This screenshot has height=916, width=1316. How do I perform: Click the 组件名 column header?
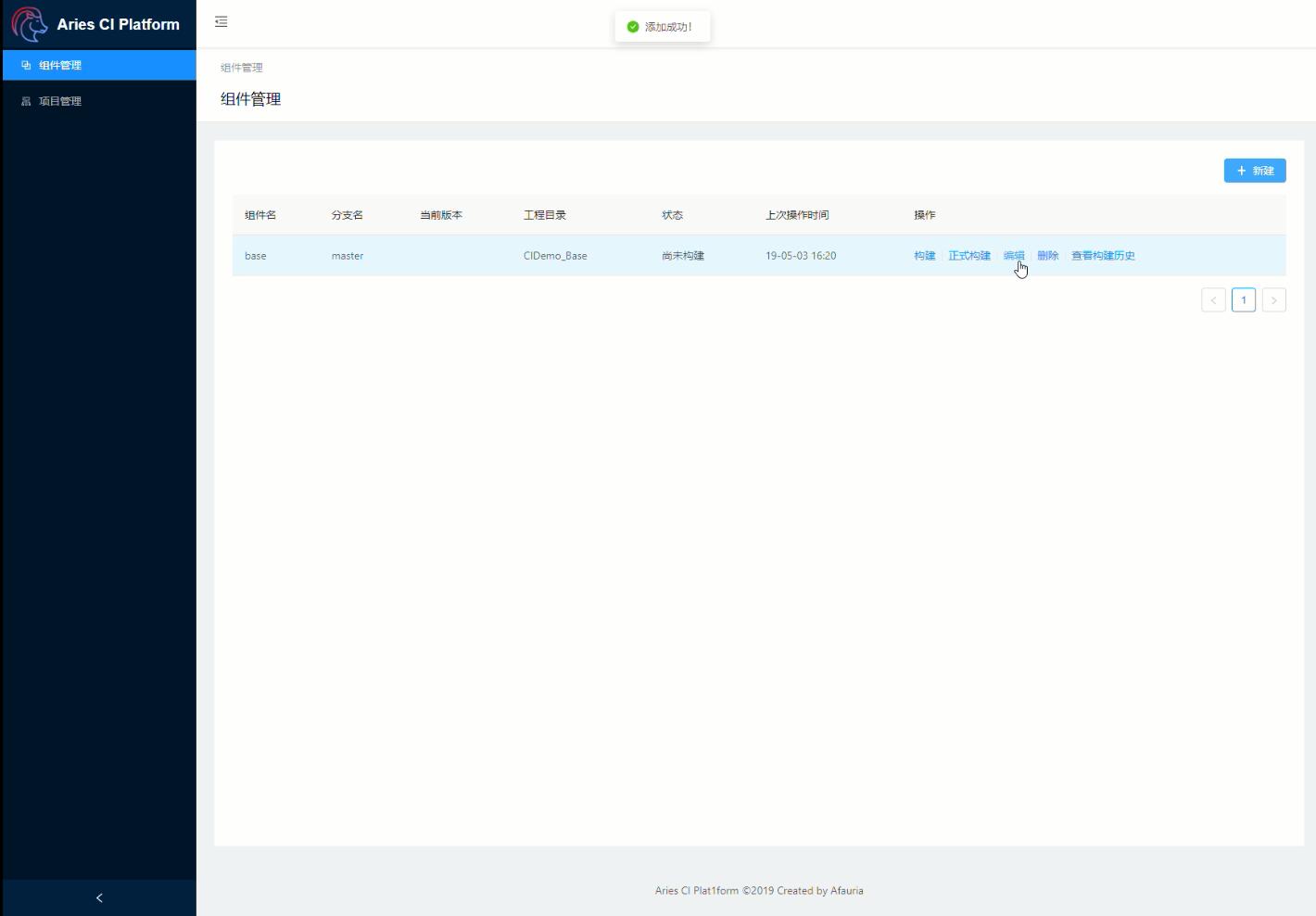260,215
